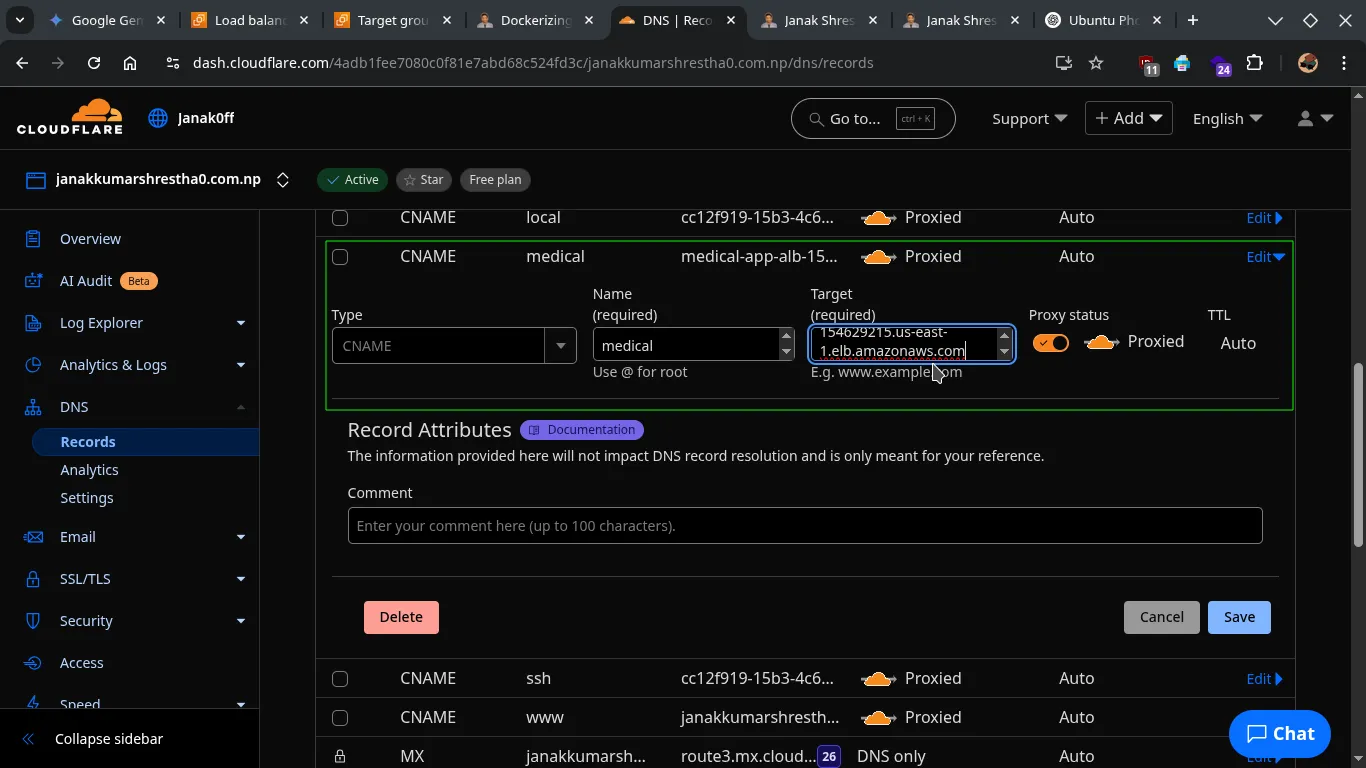Click the Security shield icon
This screenshot has height=768, width=1366.
point(33,621)
